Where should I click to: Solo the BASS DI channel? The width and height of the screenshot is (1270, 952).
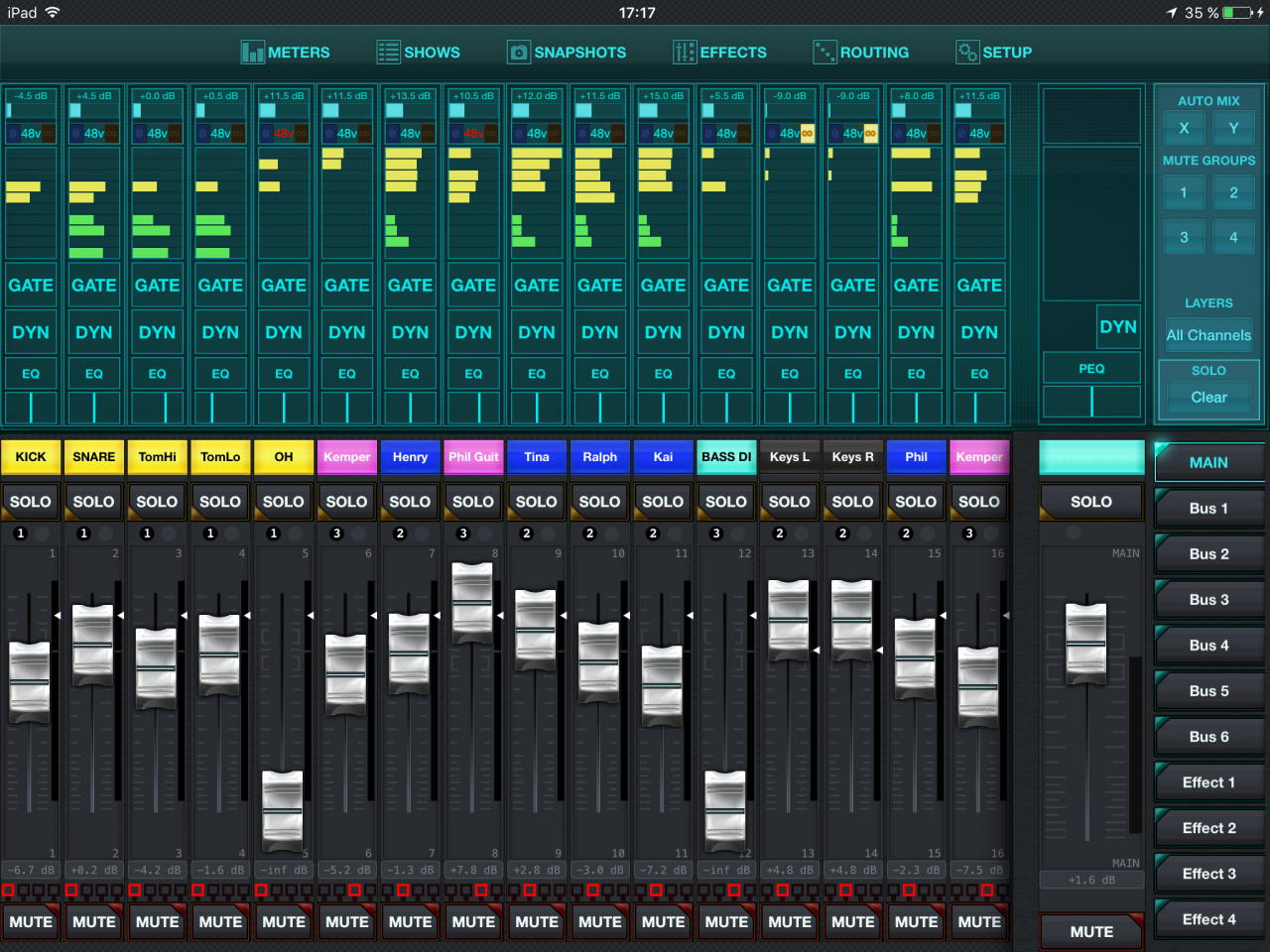[x=726, y=502]
